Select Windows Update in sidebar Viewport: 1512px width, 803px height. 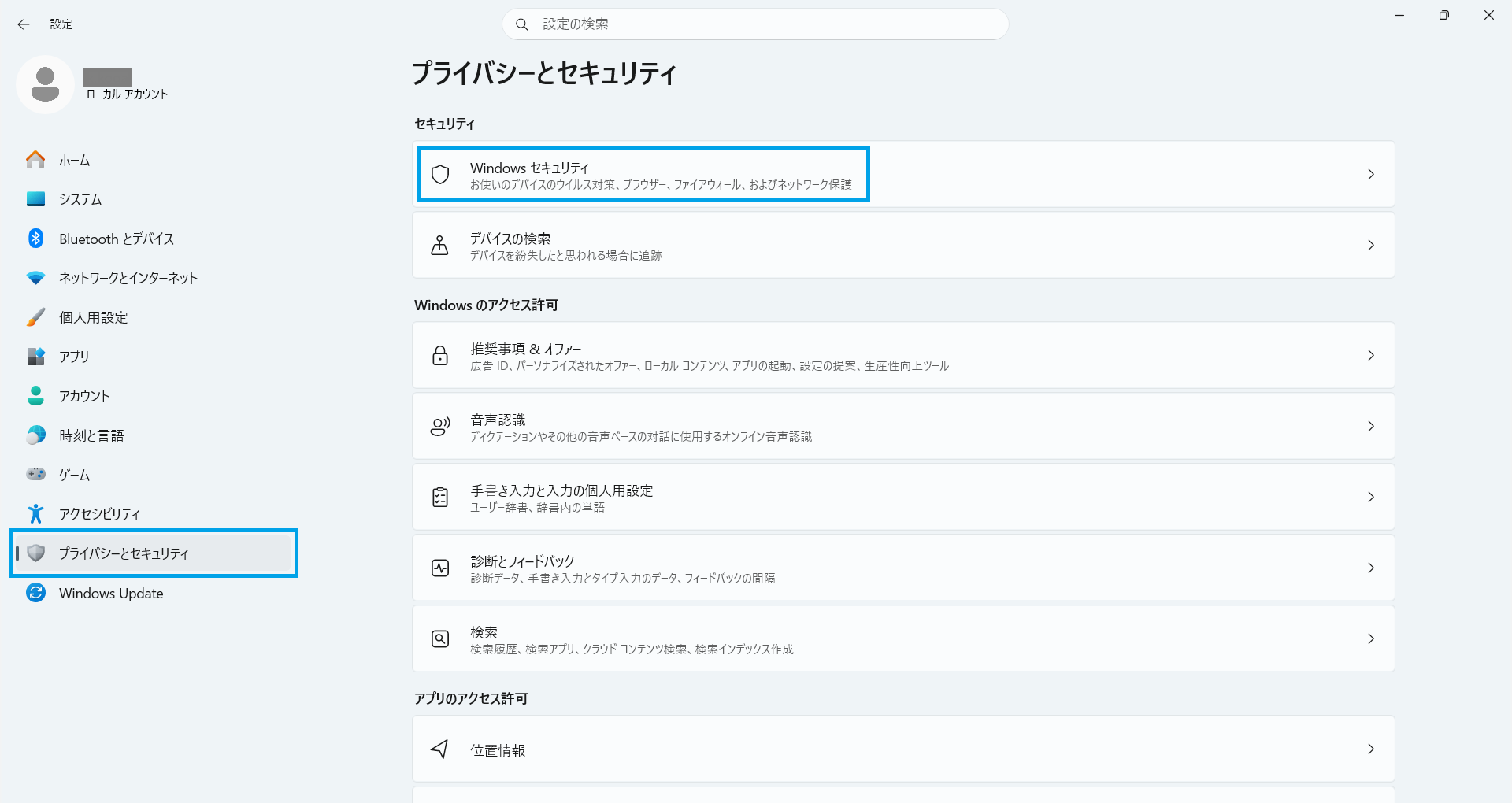coord(111,593)
